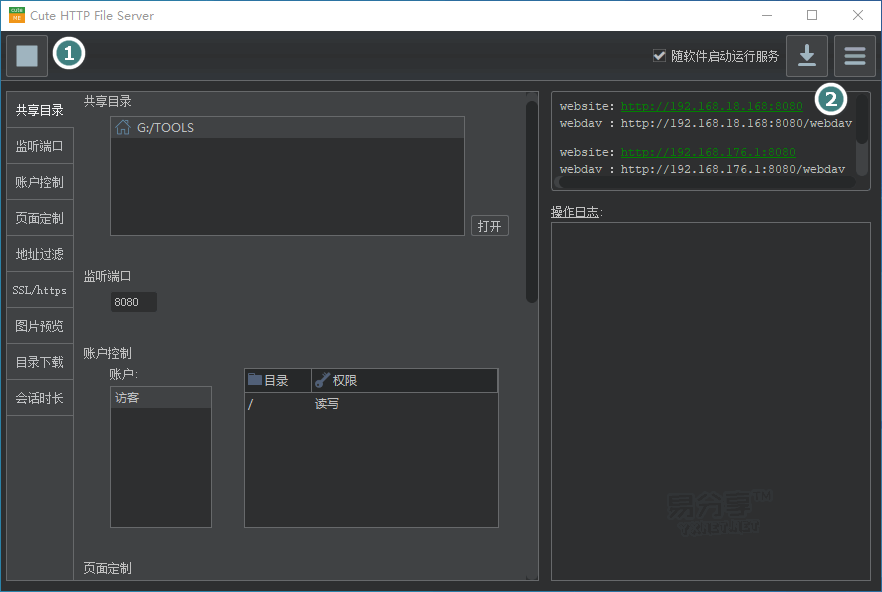Screen dimensions: 882x592
Task: Open the hamburger menu icon
Action: coord(855,56)
